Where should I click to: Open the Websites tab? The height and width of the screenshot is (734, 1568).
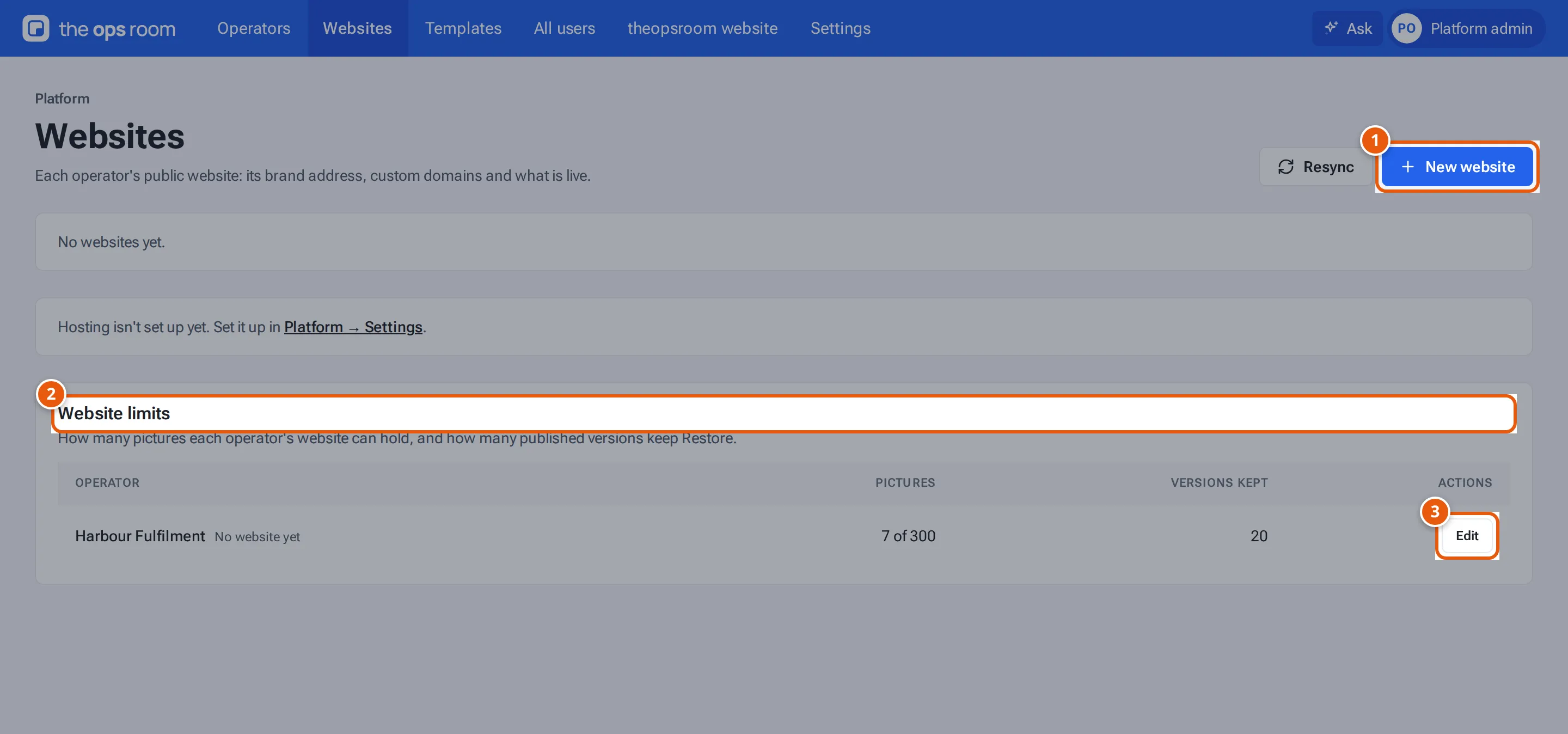[357, 28]
